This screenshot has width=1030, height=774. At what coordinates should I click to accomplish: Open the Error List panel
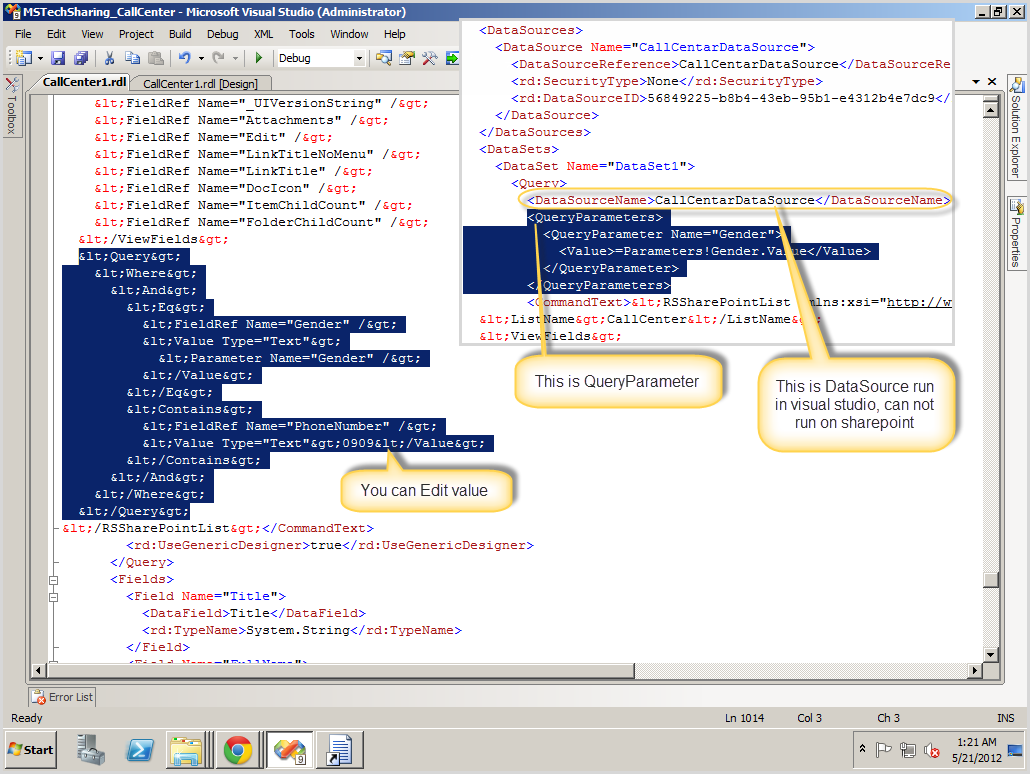[60, 696]
